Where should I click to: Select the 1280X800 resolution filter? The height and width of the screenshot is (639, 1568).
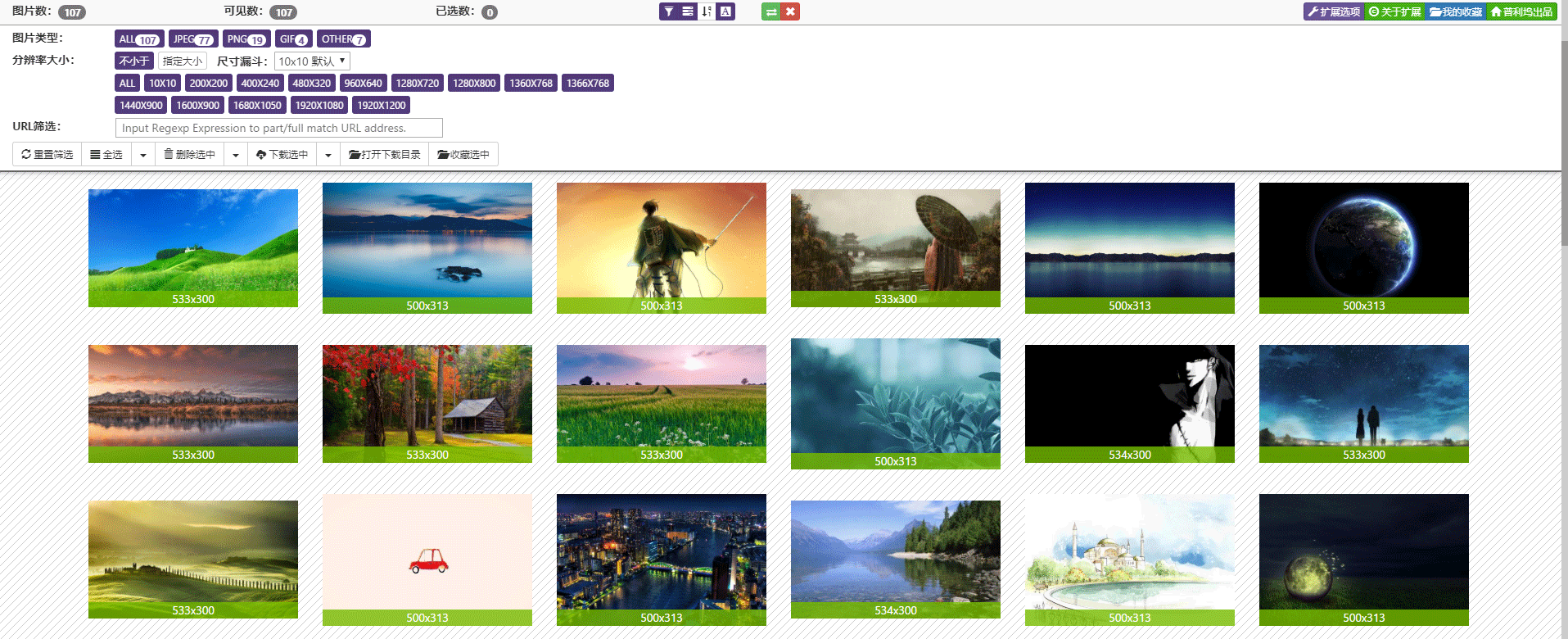click(474, 83)
